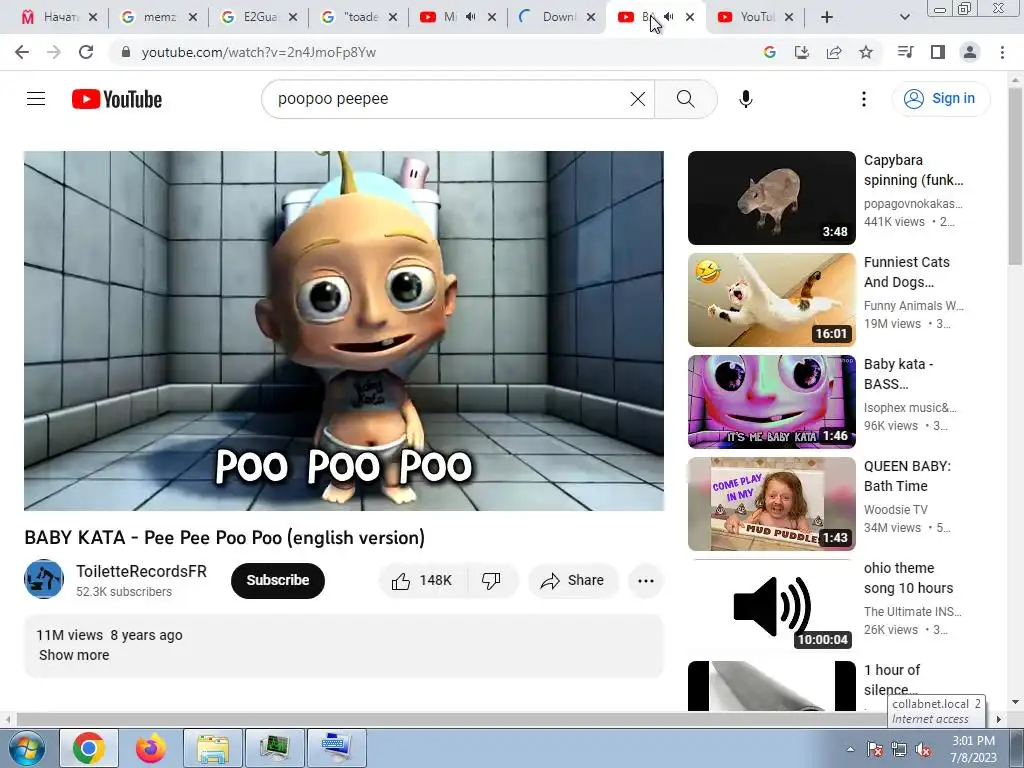Viewport: 1024px width, 768px height.
Task: Open 'Funniest Cats And Dogs' video title
Action: pos(906,272)
